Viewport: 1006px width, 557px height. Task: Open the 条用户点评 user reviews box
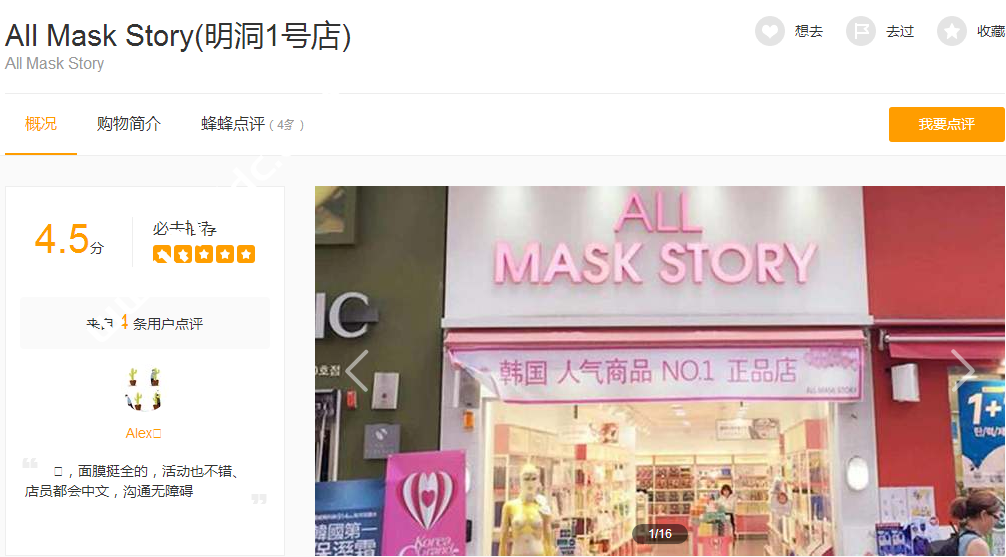click(145, 323)
